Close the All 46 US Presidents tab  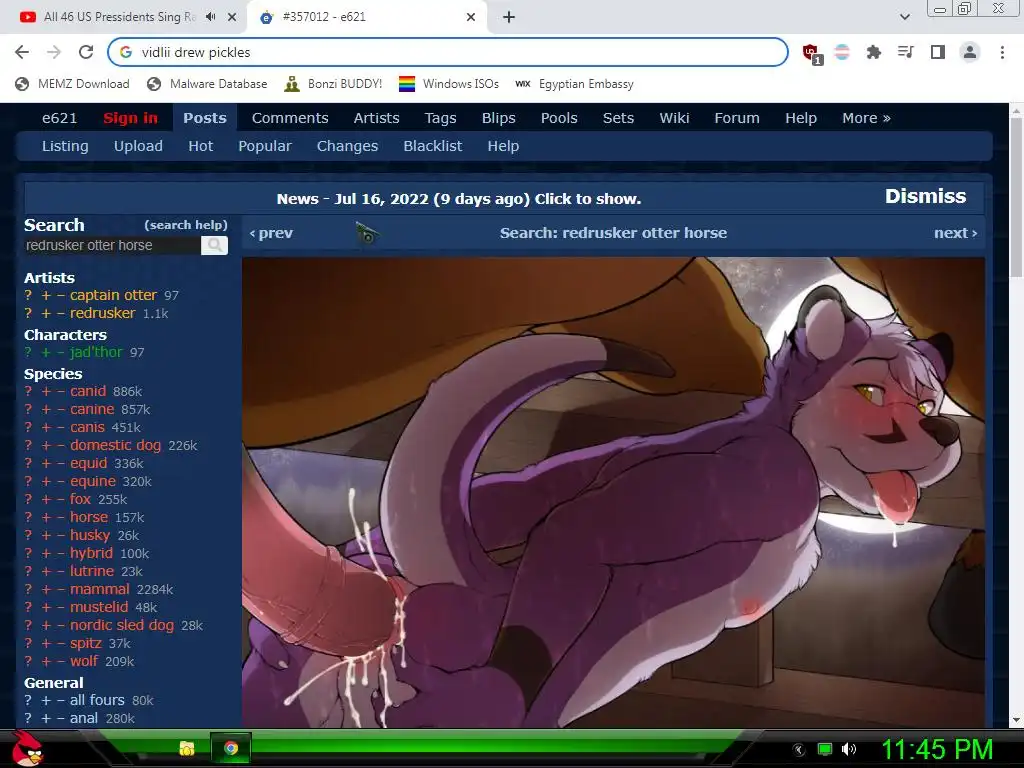click(x=232, y=17)
